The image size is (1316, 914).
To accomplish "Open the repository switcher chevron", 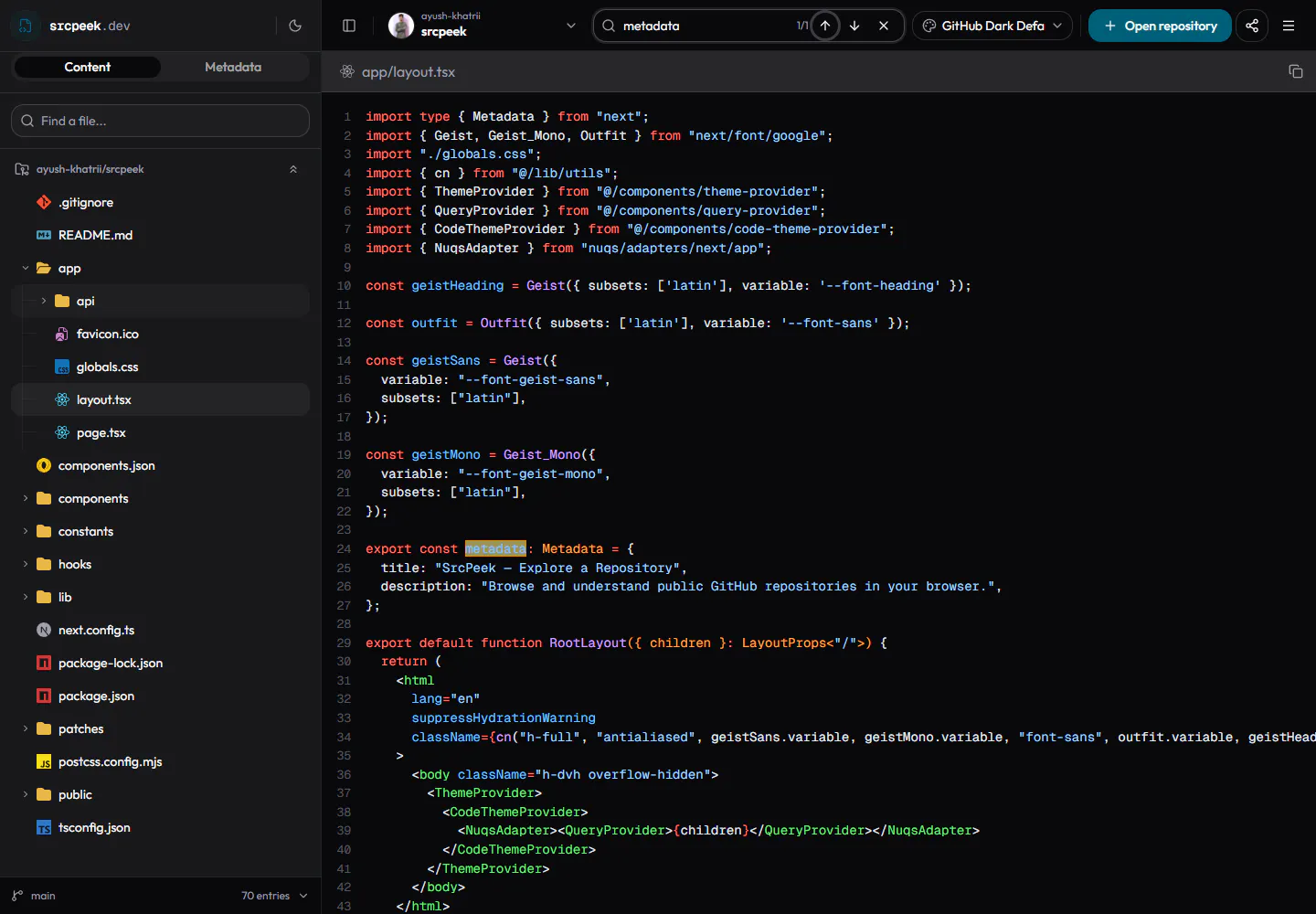I will pyautogui.click(x=571, y=26).
